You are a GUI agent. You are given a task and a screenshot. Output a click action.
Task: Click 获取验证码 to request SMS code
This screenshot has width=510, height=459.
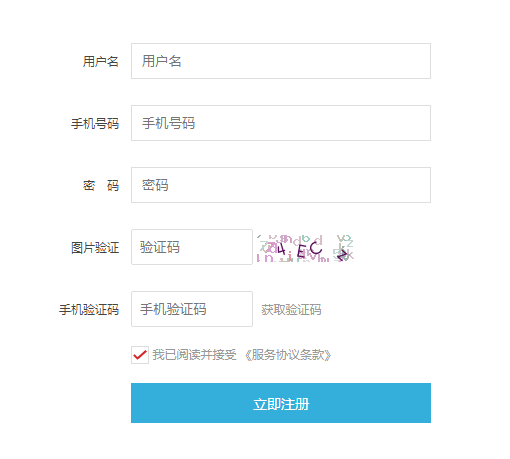click(x=291, y=310)
